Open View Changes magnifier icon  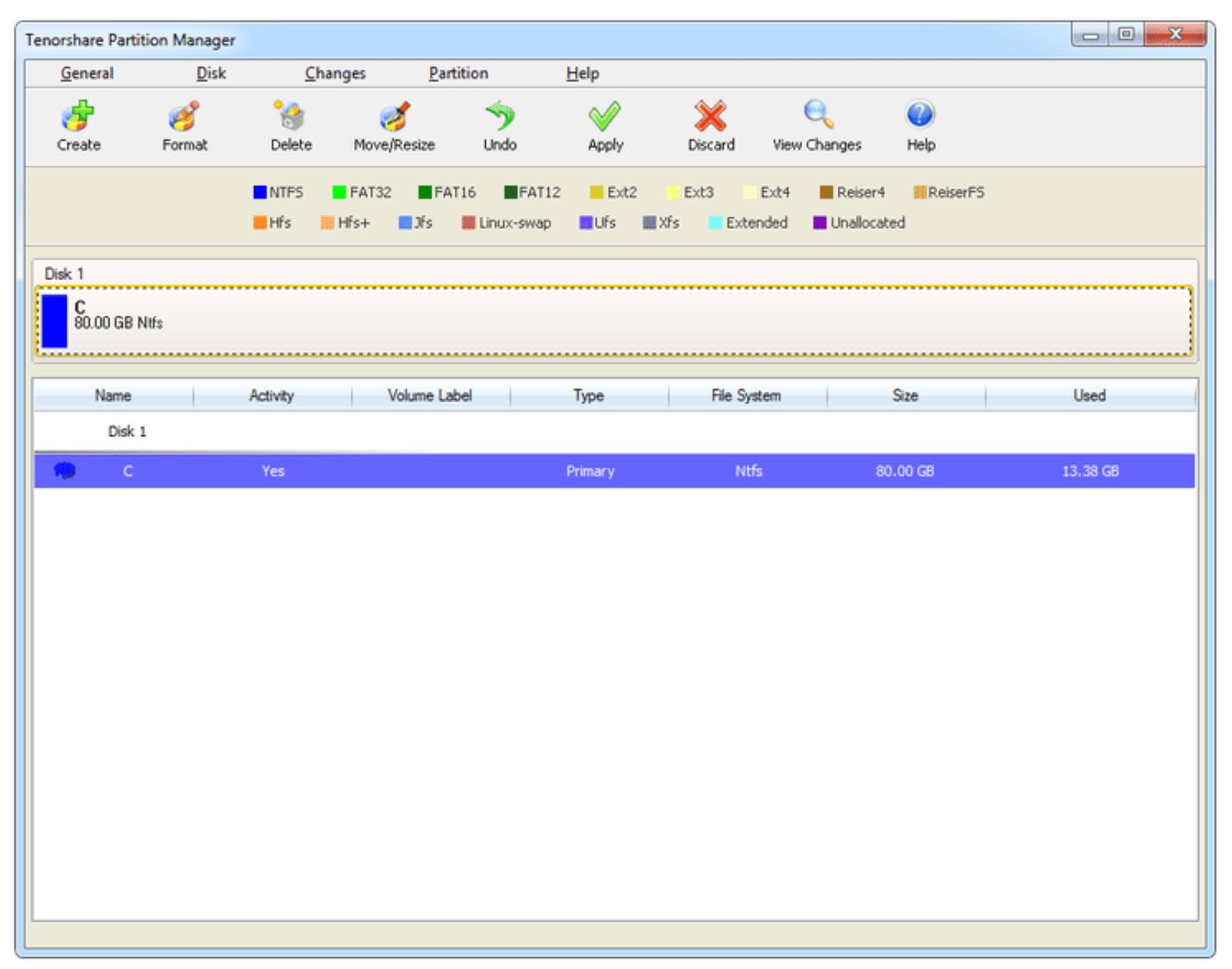(817, 115)
